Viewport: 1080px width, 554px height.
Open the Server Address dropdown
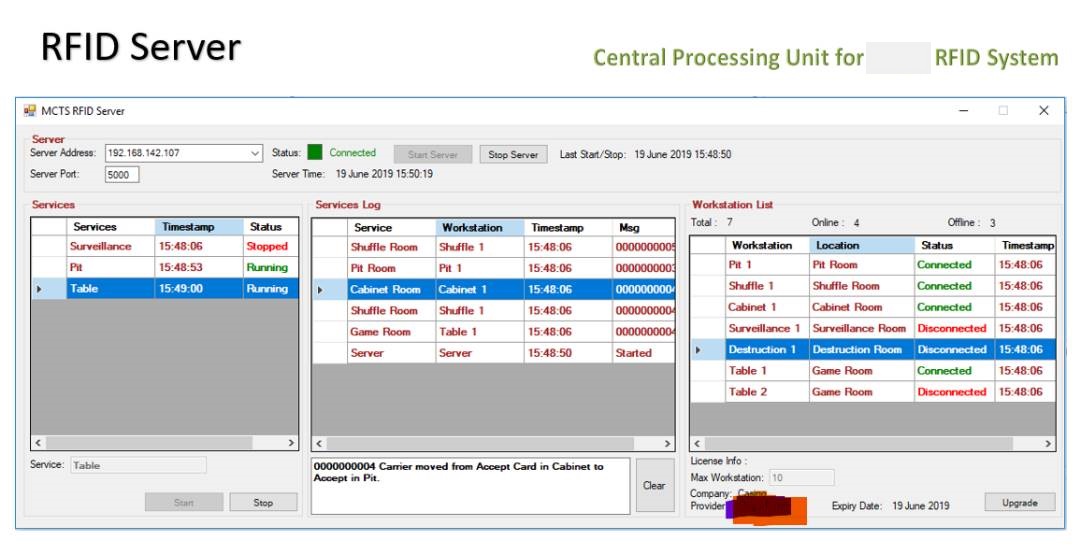tap(254, 154)
